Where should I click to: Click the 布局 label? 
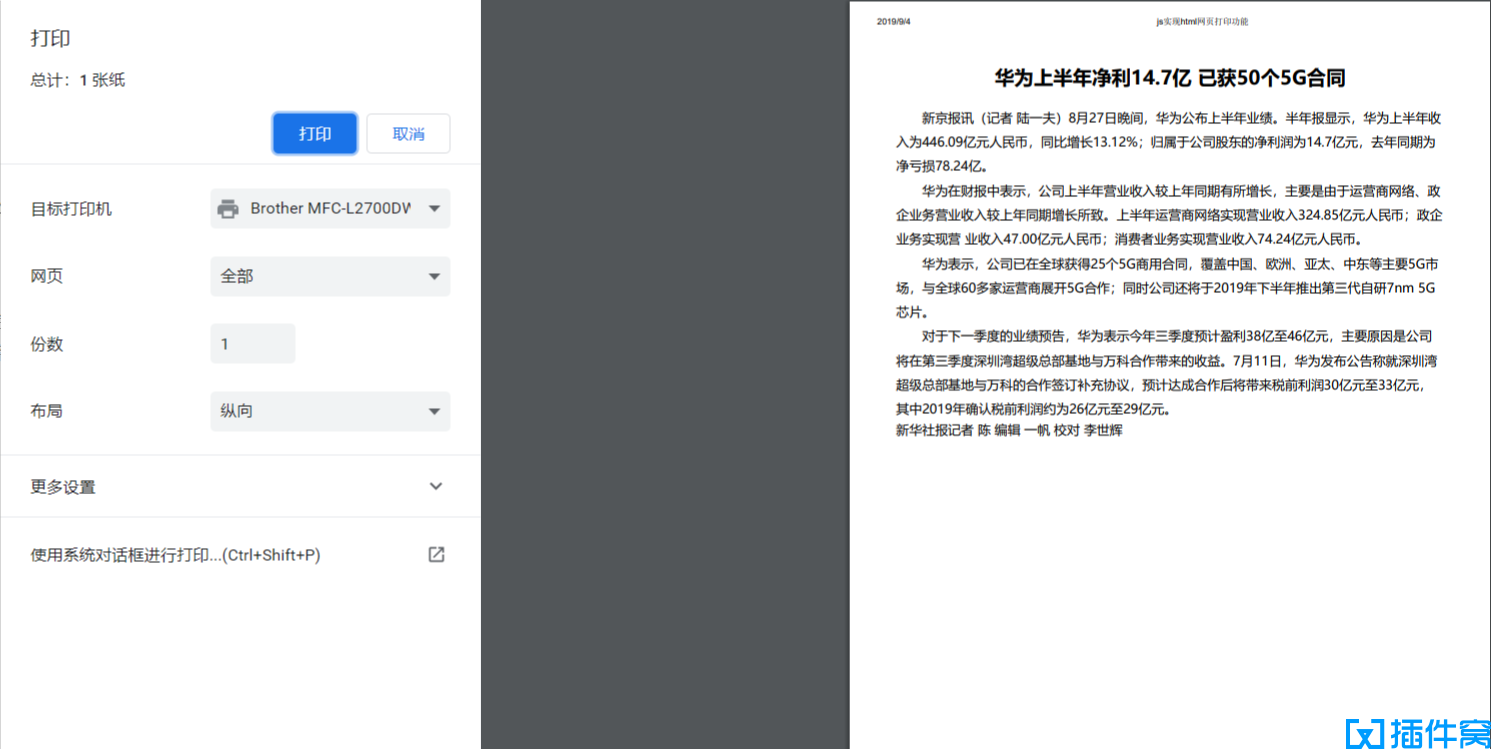click(47, 411)
